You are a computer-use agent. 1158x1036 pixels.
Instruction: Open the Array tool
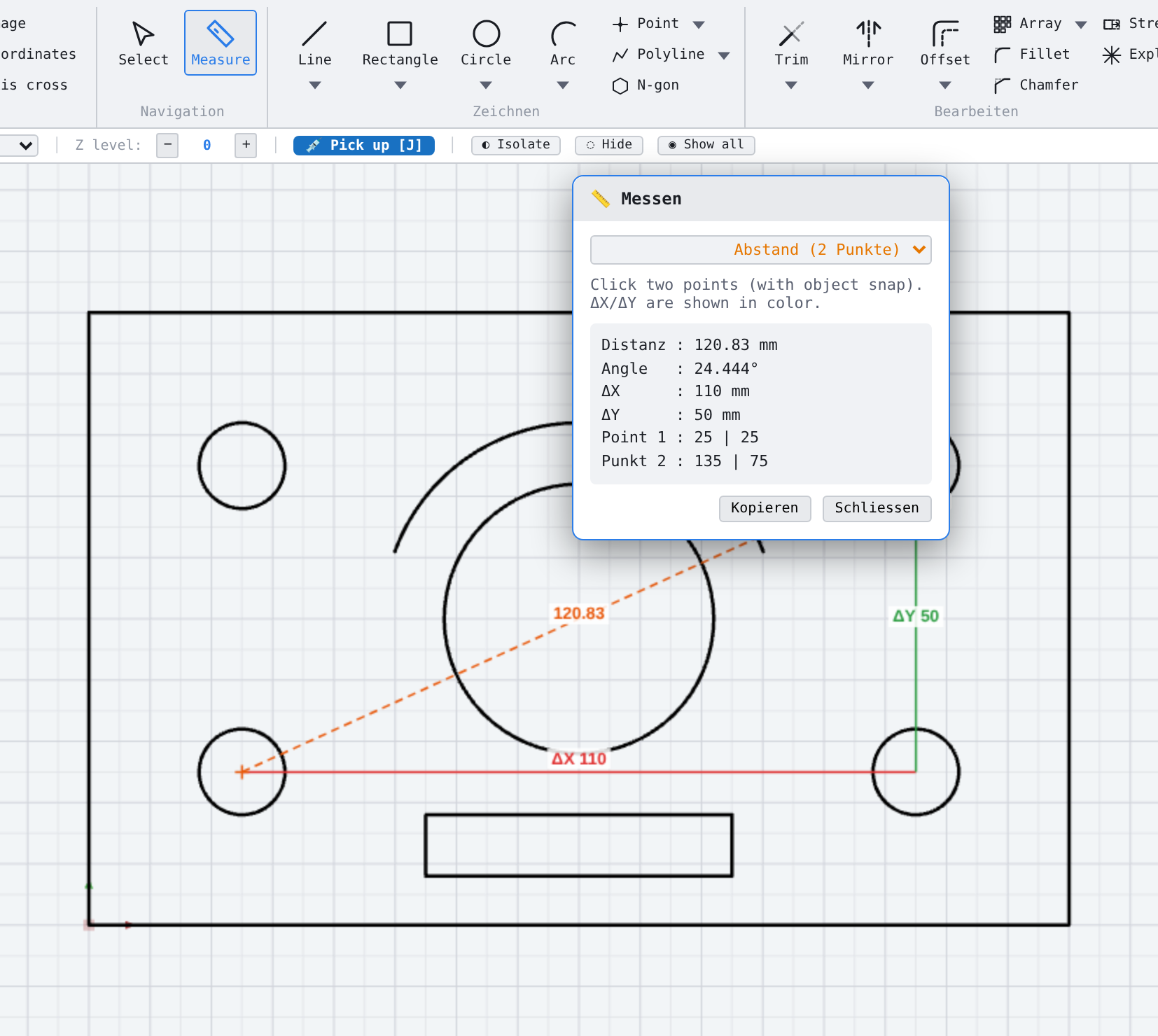[1028, 24]
